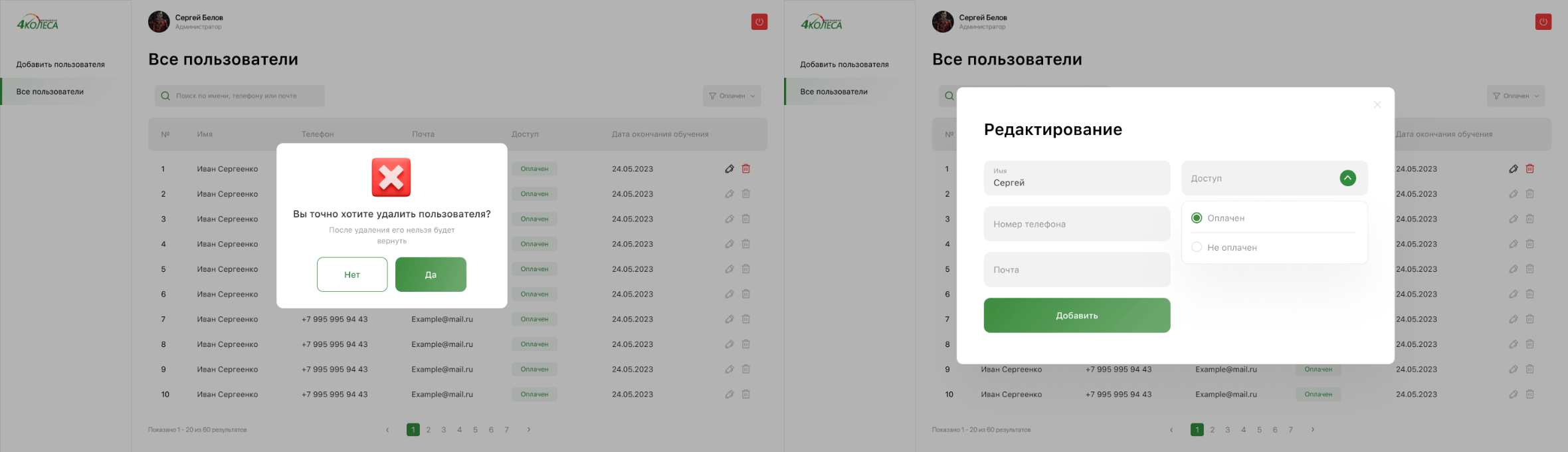Click the green Добавить button

click(1076, 316)
